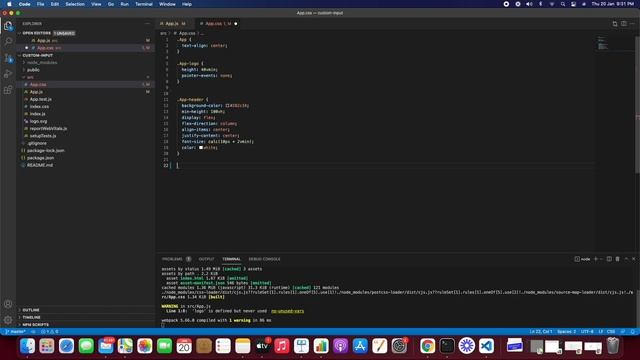Open the Selection menu
The width and height of the screenshot is (640, 360).
[75, 4]
